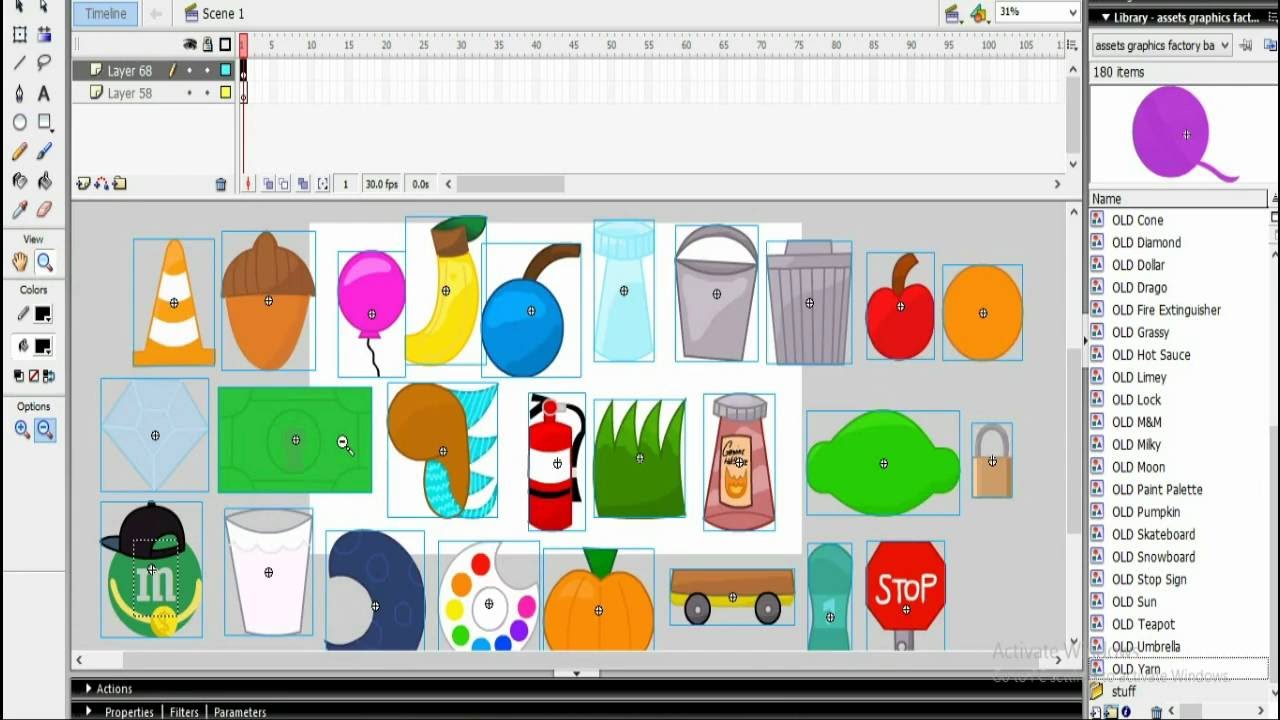The image size is (1280, 720).
Task: Insert a new timeline layer
Action: click(x=83, y=184)
